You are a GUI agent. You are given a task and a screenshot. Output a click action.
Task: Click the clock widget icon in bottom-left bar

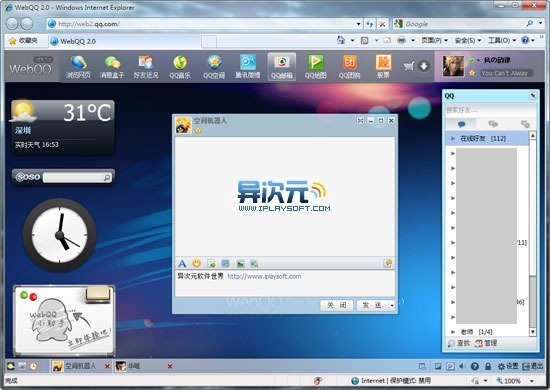[33, 367]
